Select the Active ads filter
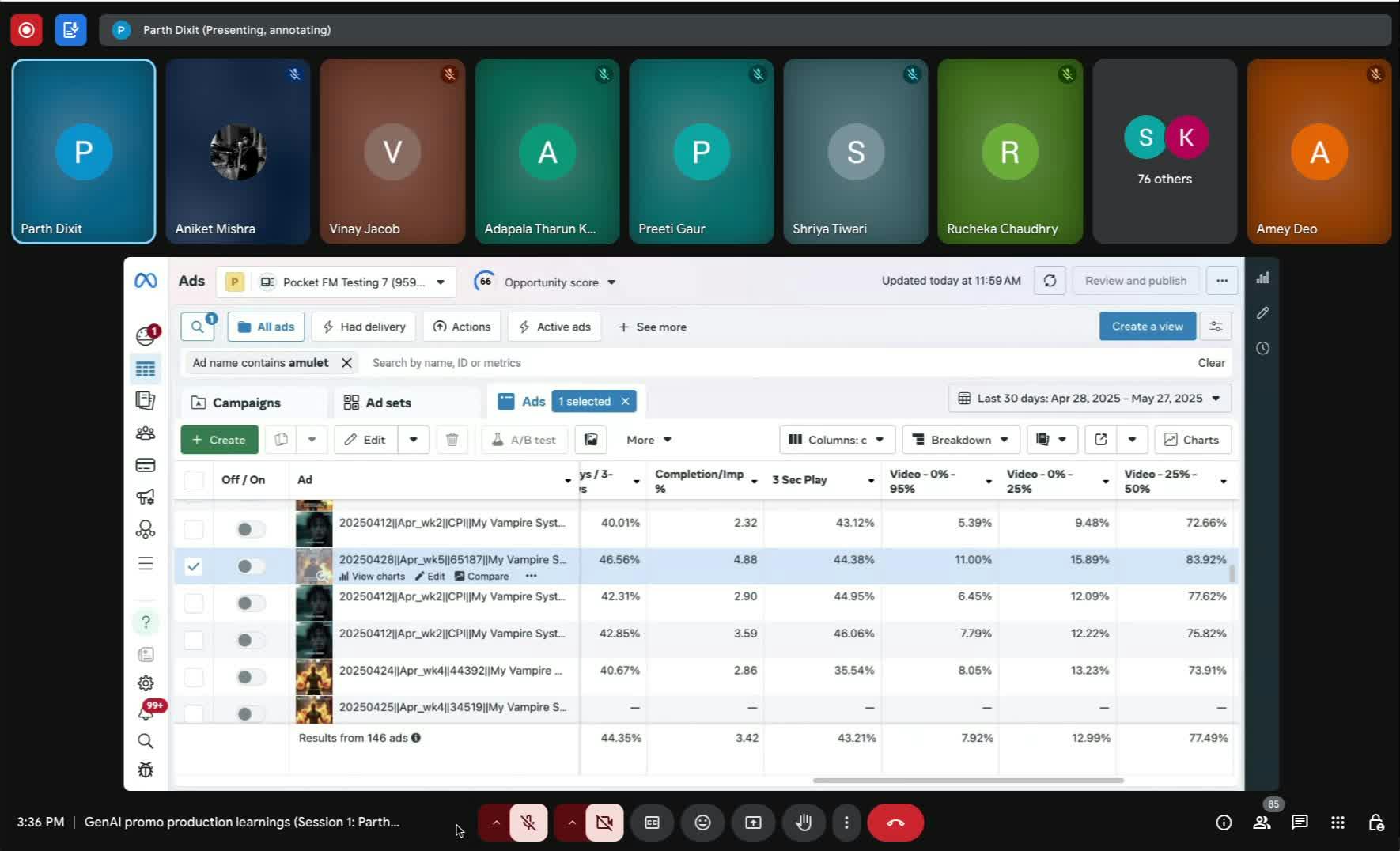 coord(554,327)
